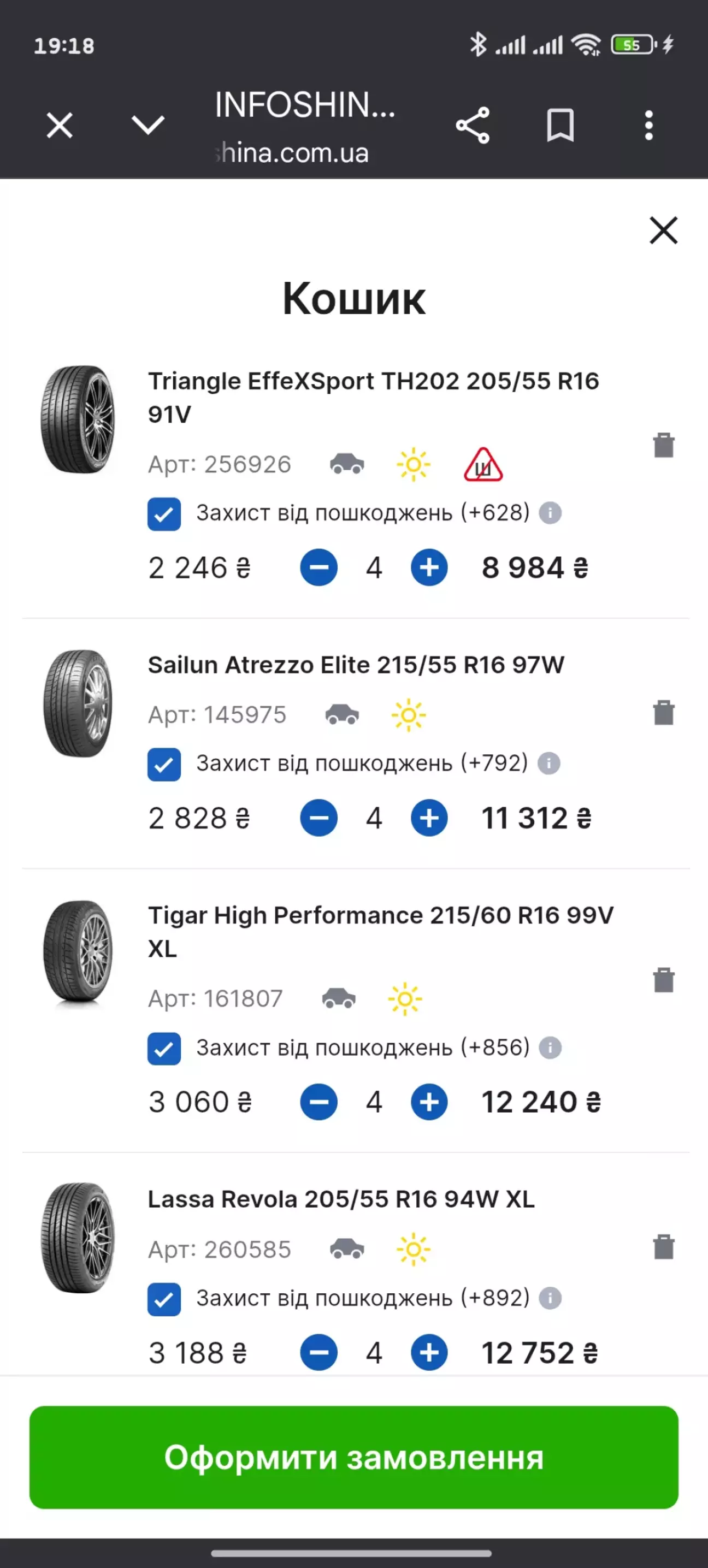Share this page via share icon

point(473,126)
